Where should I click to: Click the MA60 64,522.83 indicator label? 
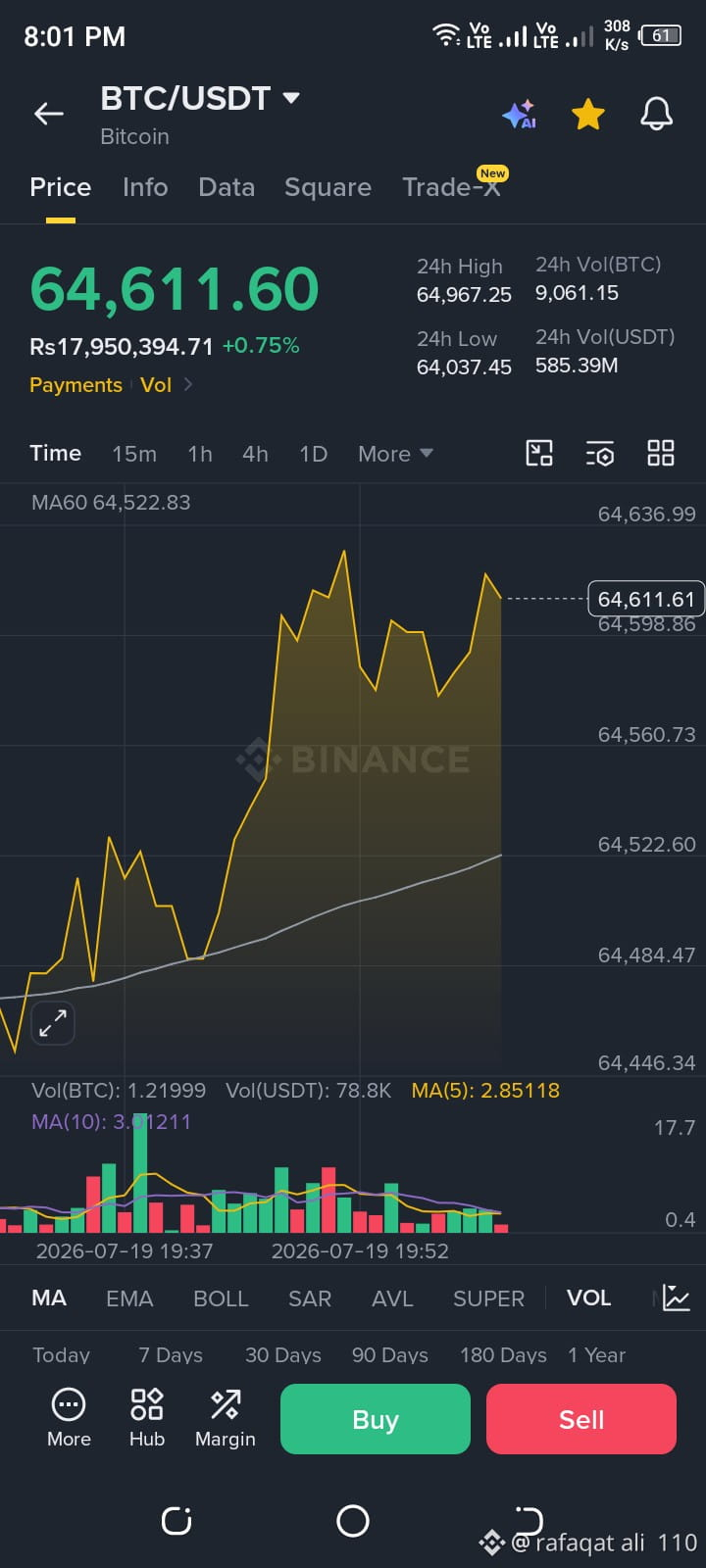(111, 503)
